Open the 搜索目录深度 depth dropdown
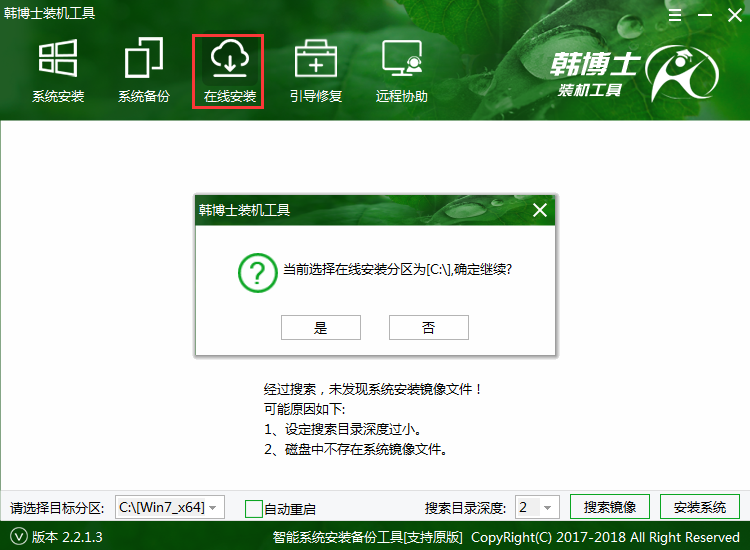The image size is (750, 550). pyautogui.click(x=536, y=507)
